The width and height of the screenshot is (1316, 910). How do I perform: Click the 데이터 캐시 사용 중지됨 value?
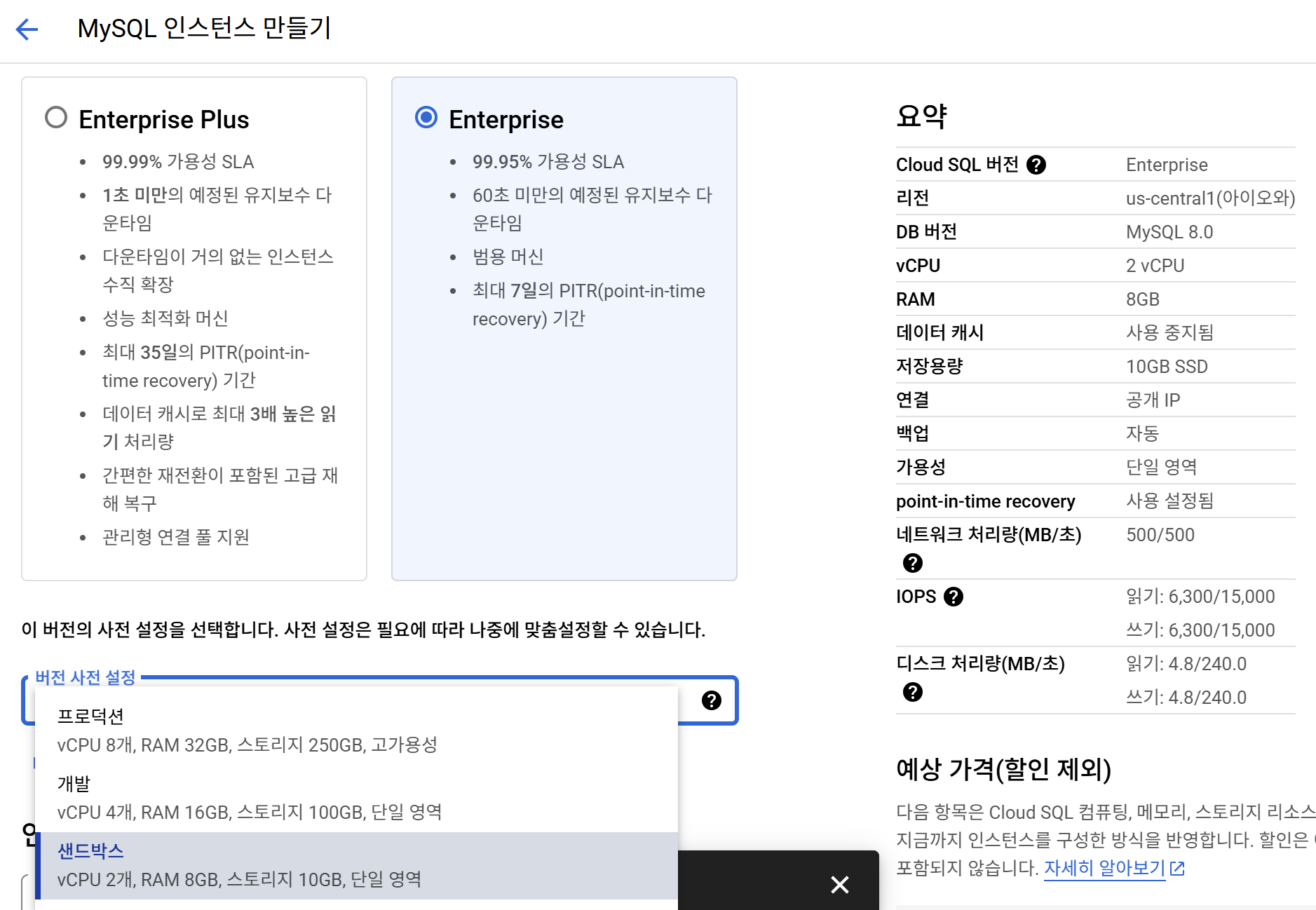click(1169, 333)
